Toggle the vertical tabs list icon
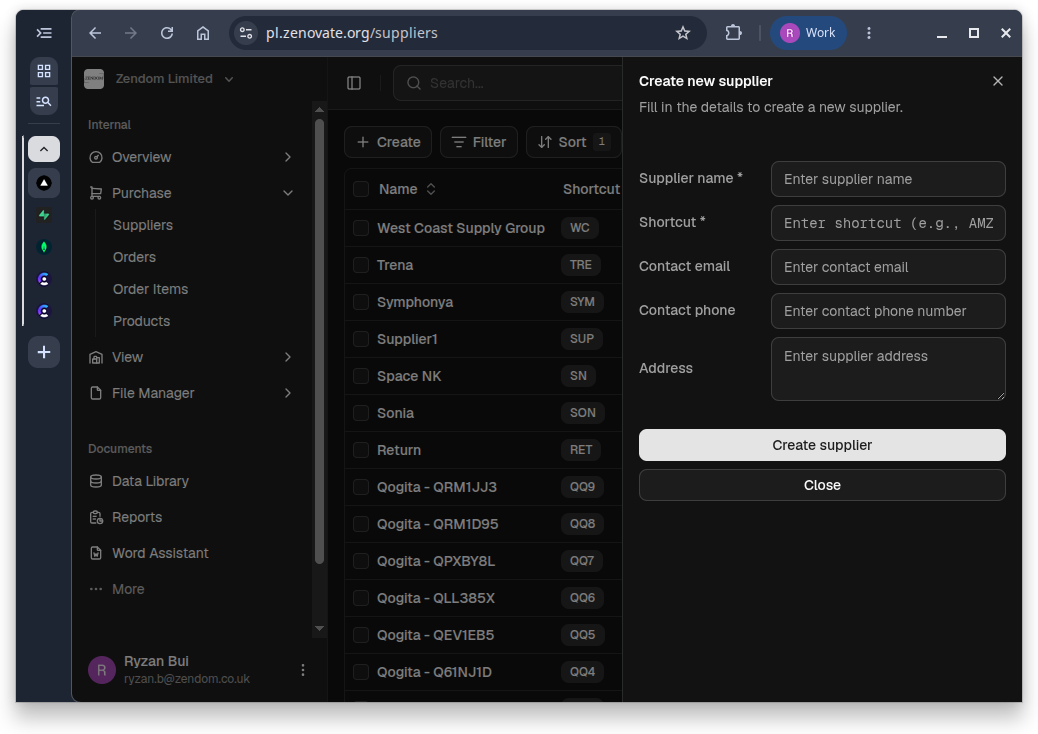1038x734 pixels. [x=44, y=33]
